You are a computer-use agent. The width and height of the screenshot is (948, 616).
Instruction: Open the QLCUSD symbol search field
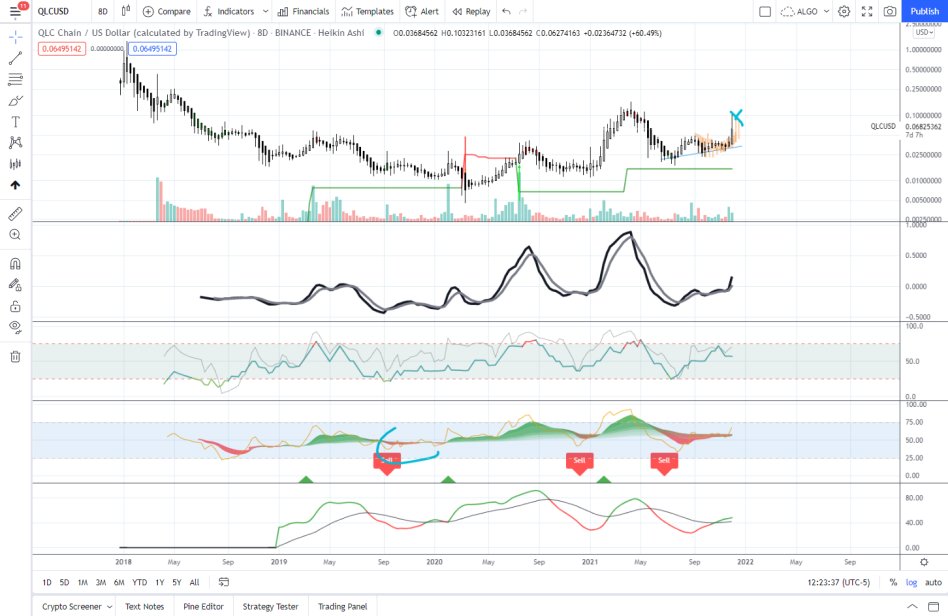54,11
